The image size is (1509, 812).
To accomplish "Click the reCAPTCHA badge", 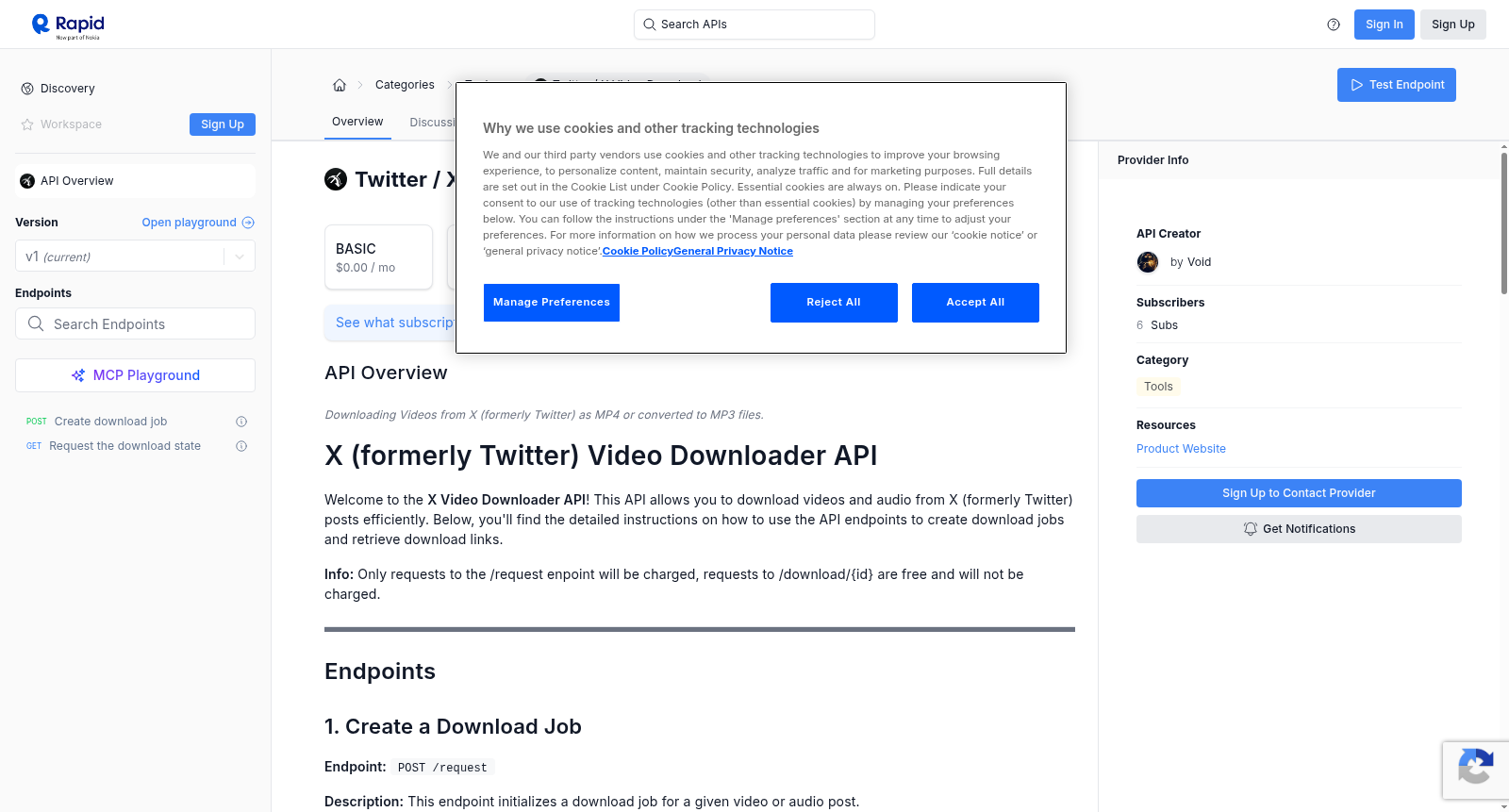I will pyautogui.click(x=1475, y=771).
